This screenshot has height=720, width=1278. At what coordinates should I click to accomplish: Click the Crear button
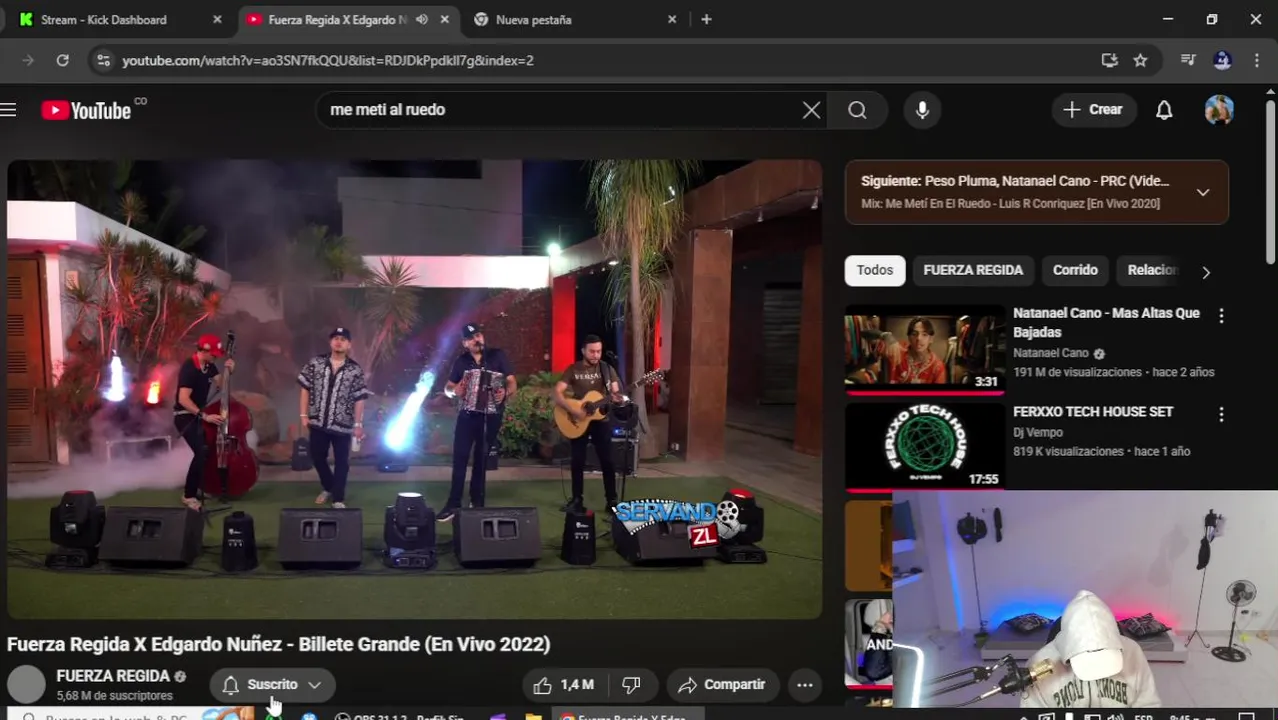click(x=1093, y=110)
